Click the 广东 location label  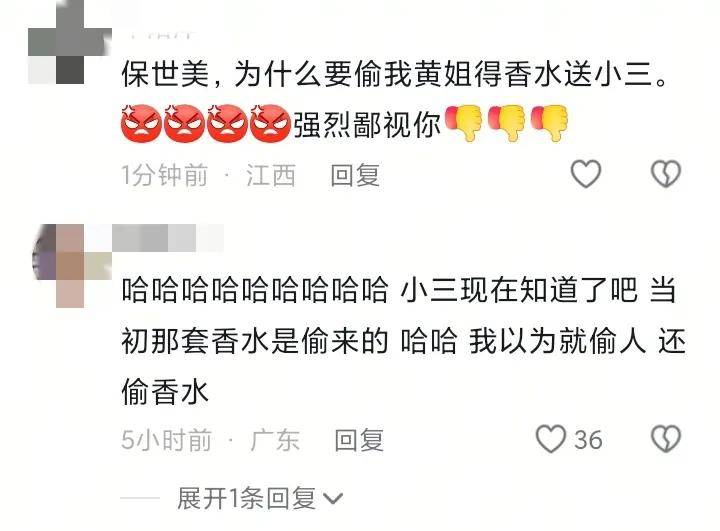(x=276, y=440)
